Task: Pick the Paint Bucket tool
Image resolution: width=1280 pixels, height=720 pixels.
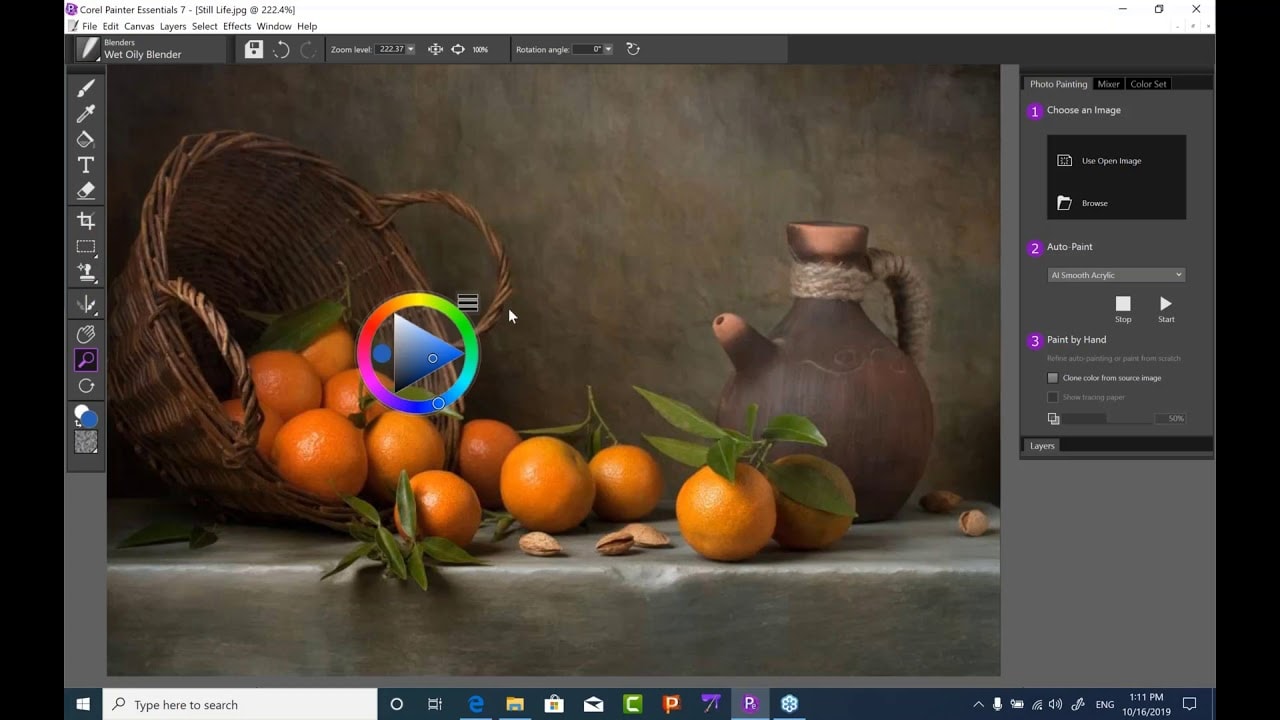Action: pyautogui.click(x=86, y=139)
